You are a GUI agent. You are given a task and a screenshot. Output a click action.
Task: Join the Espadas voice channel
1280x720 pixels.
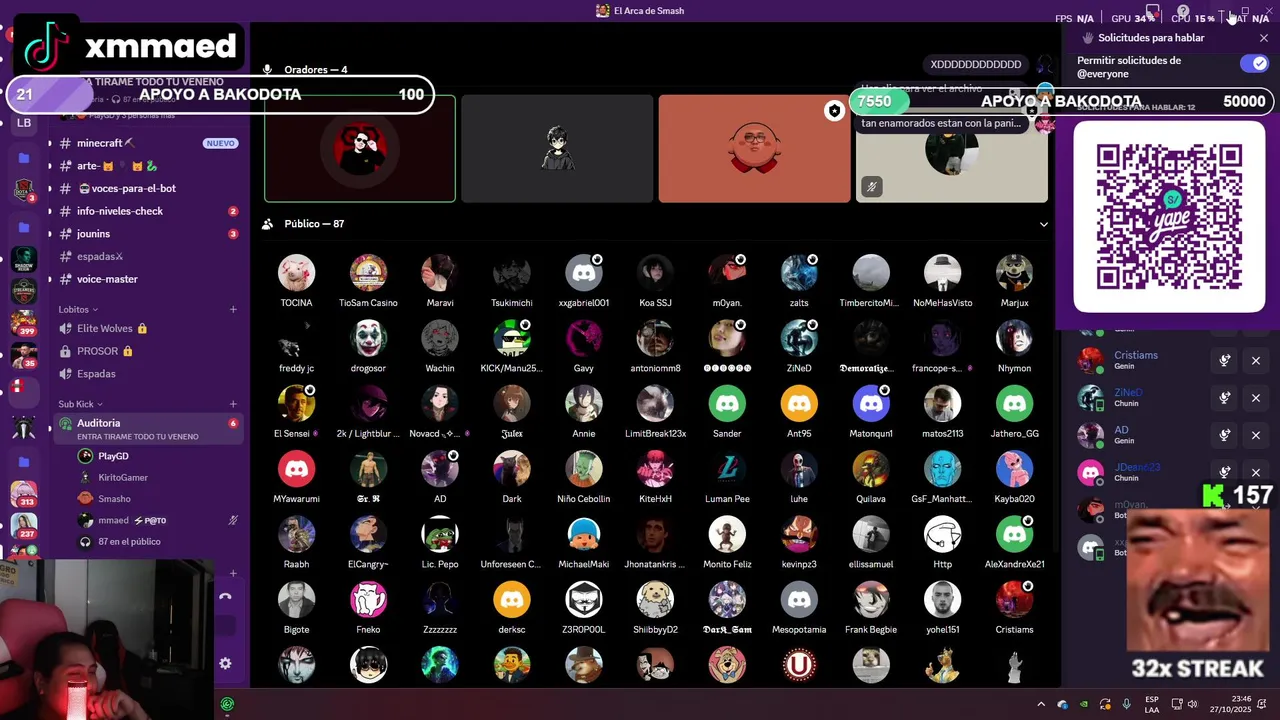pos(148,373)
